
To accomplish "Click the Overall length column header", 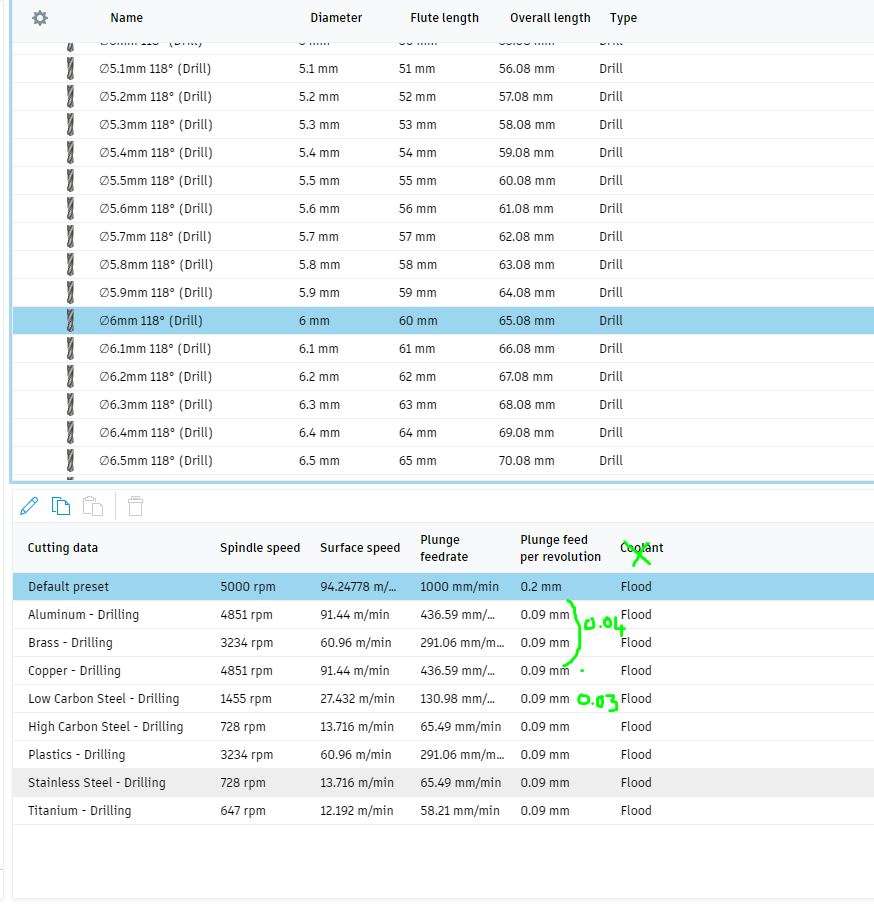I will point(550,18).
